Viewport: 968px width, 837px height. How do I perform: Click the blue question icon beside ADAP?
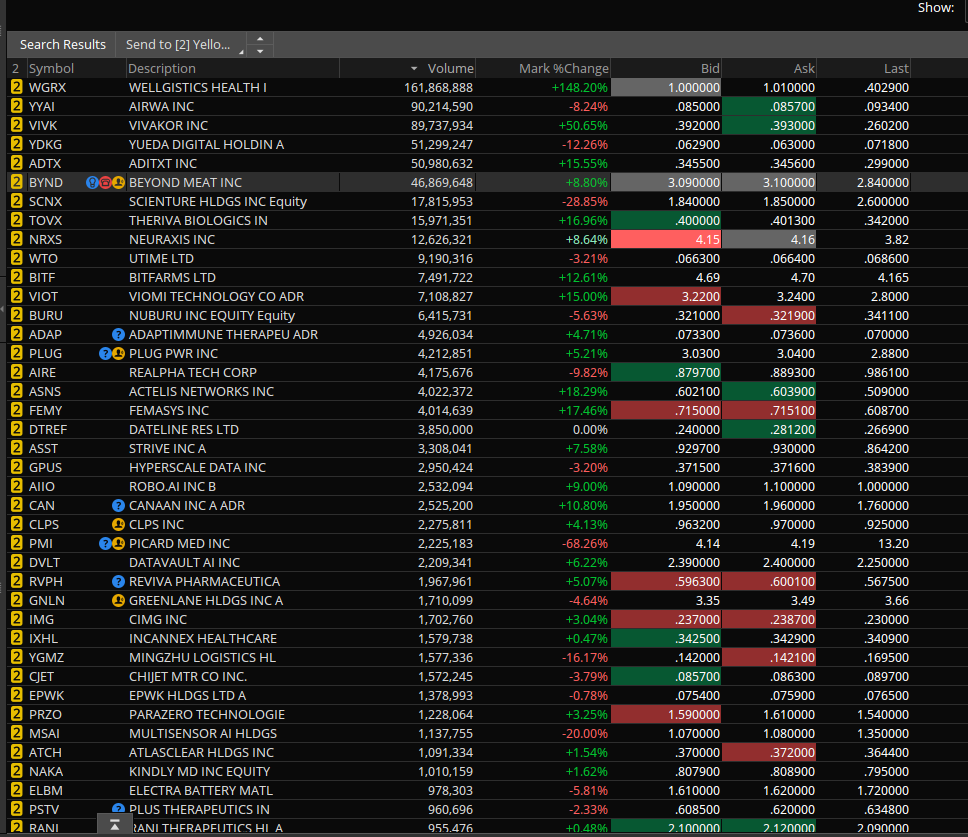click(119, 335)
